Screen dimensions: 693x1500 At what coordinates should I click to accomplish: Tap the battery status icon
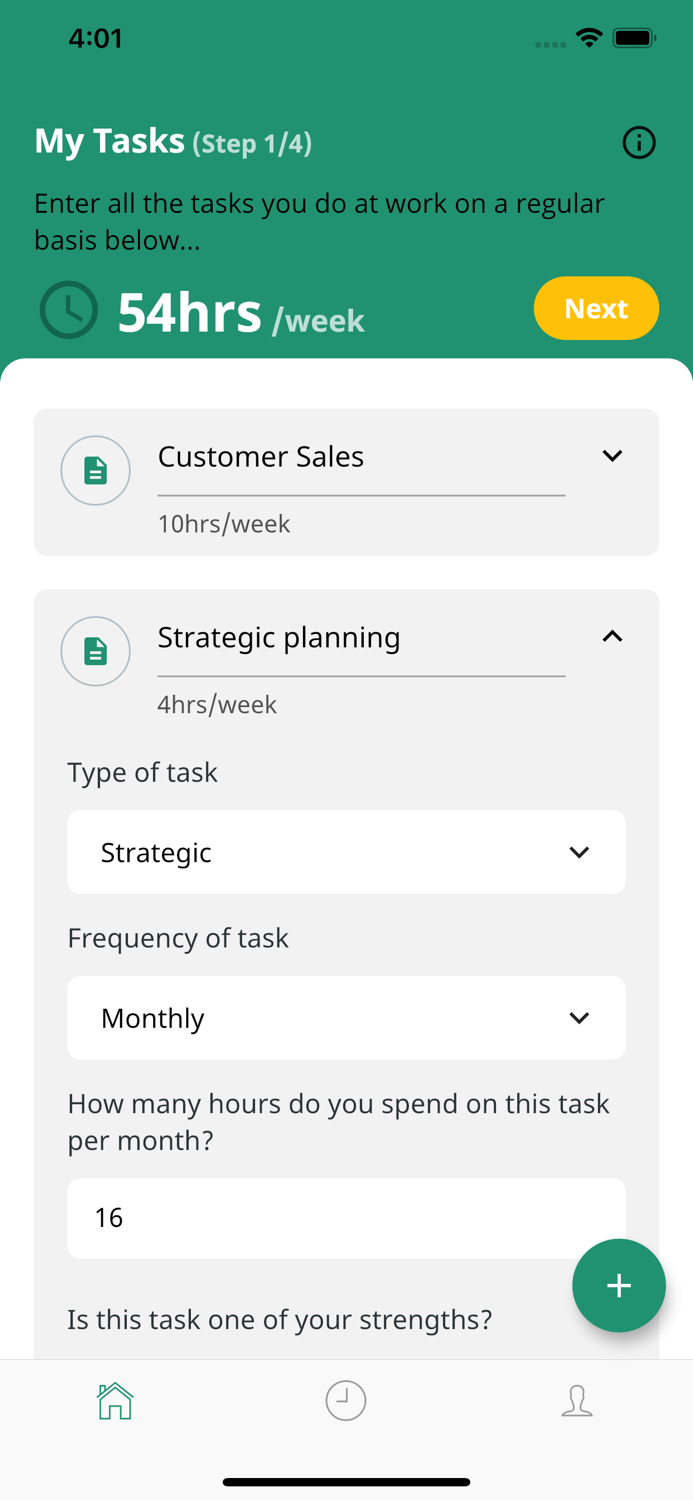pos(634,38)
